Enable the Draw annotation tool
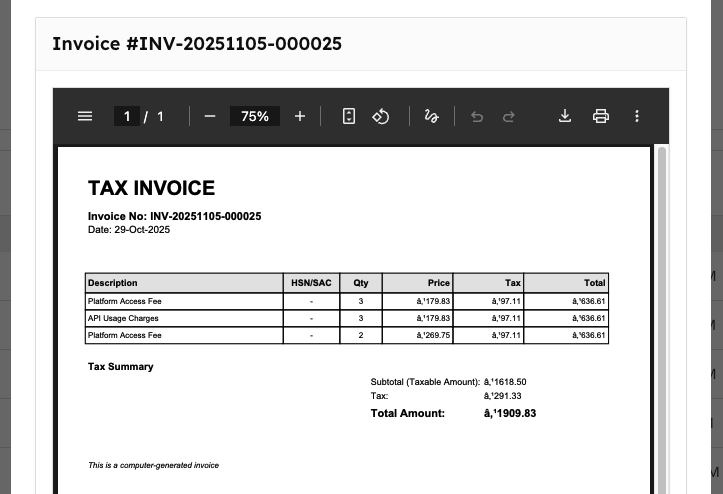This screenshot has height=494, width=723. pyautogui.click(x=431, y=116)
